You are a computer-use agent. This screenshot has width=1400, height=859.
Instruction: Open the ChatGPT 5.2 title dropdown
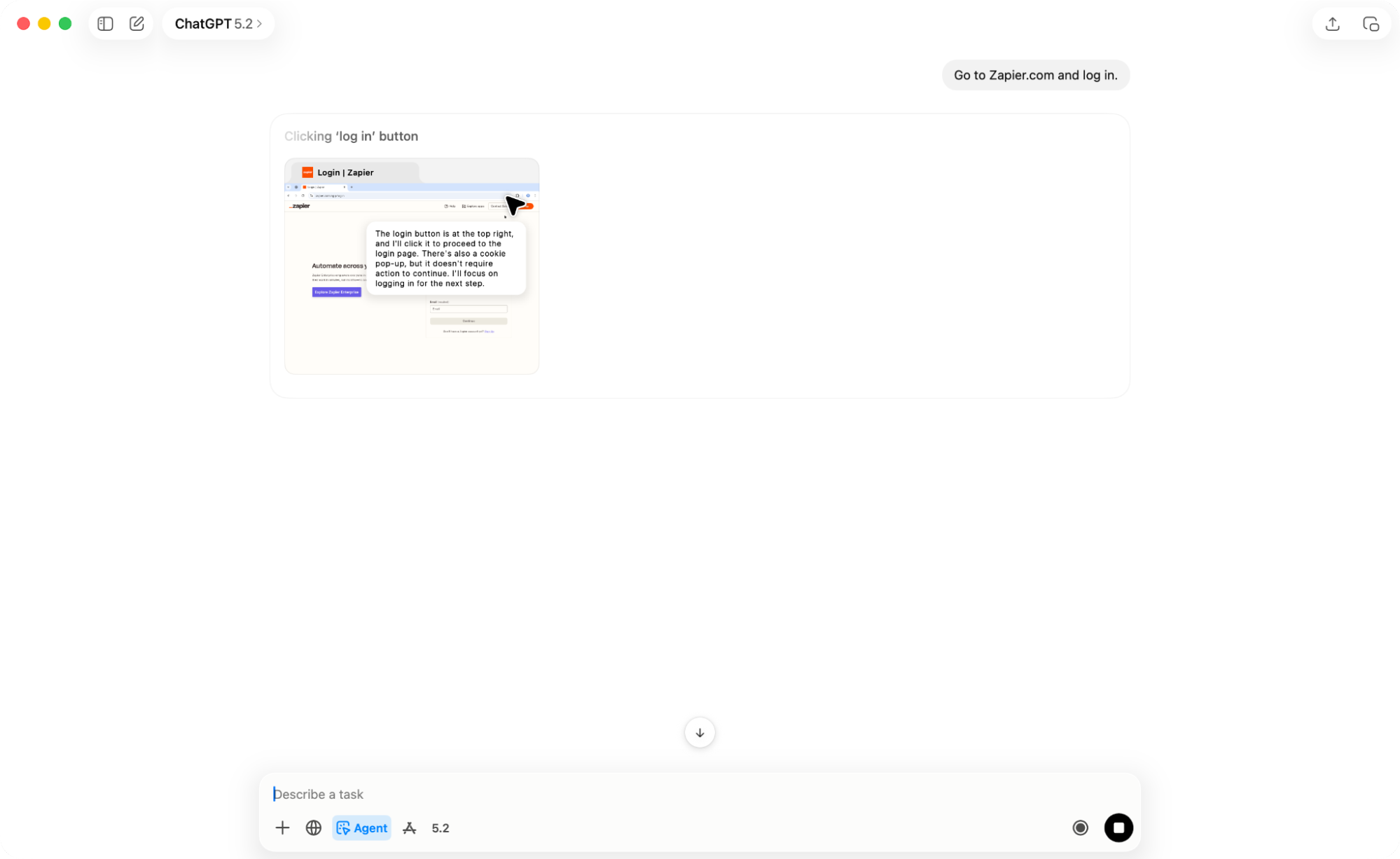click(x=218, y=23)
